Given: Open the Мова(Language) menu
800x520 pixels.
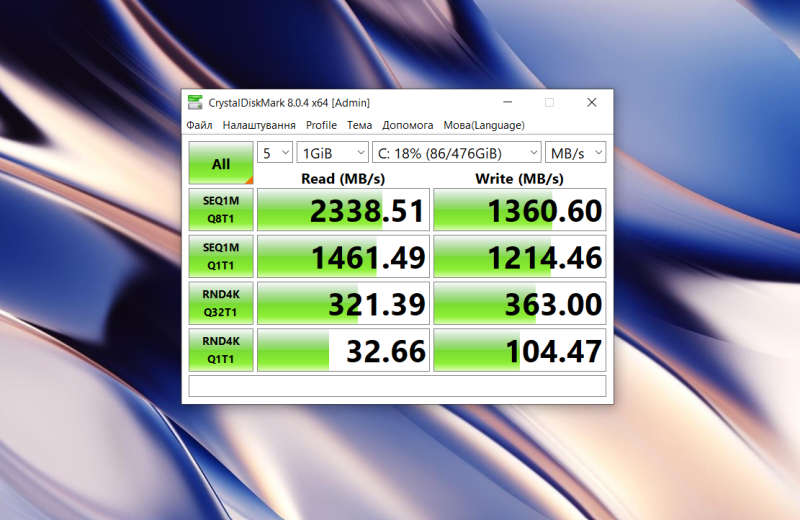Looking at the screenshot, I should 484,125.
